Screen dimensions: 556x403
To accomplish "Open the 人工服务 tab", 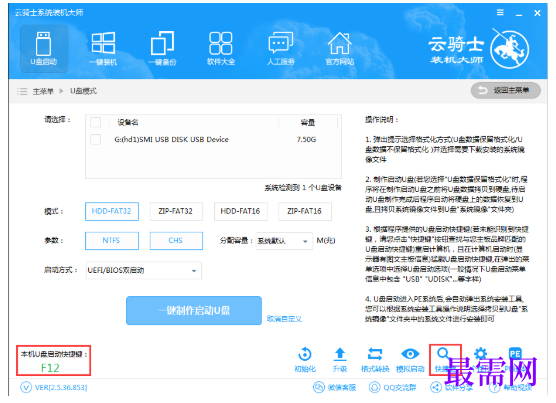I will point(280,49).
